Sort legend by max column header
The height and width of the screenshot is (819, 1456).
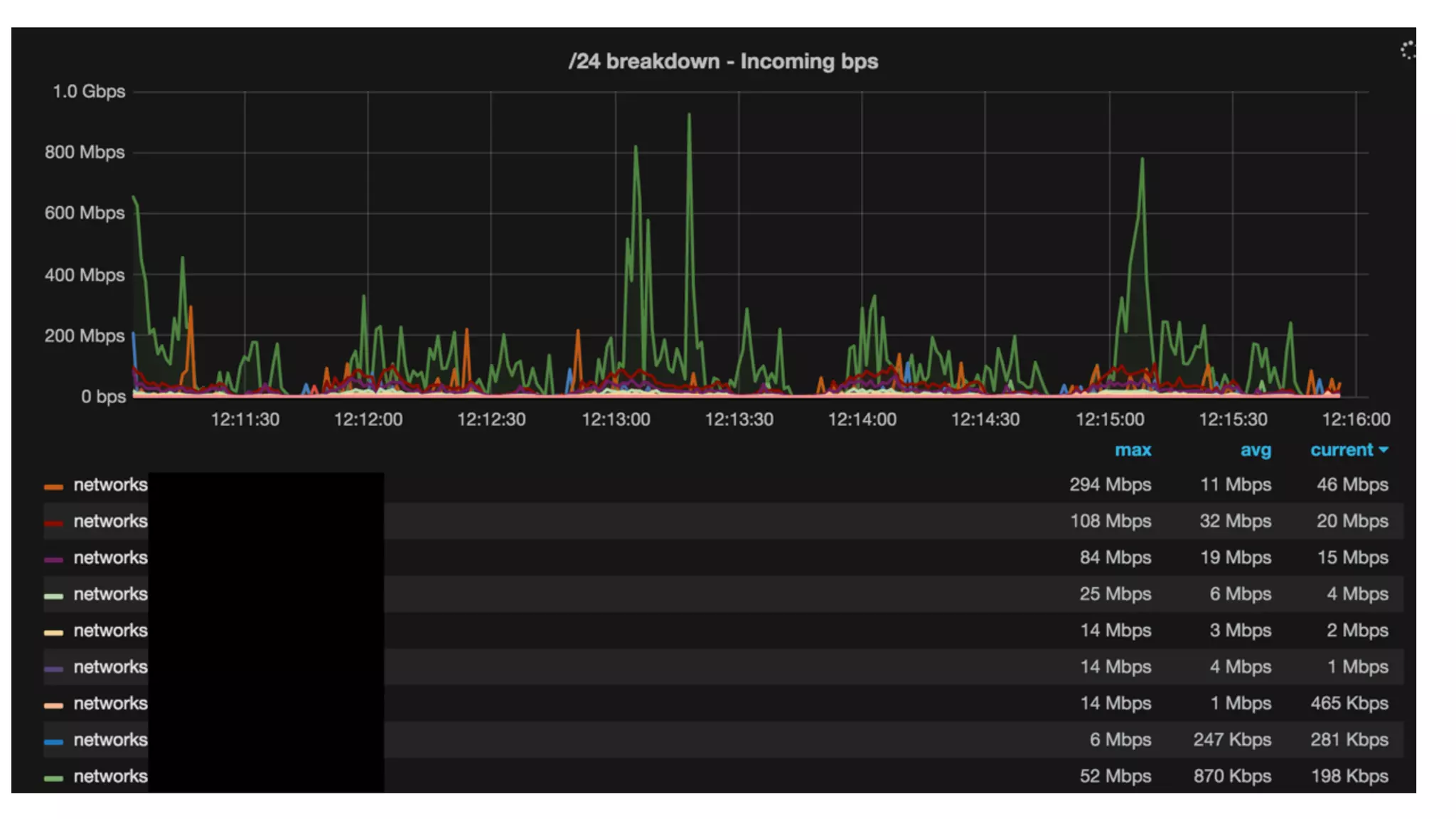[1132, 450]
